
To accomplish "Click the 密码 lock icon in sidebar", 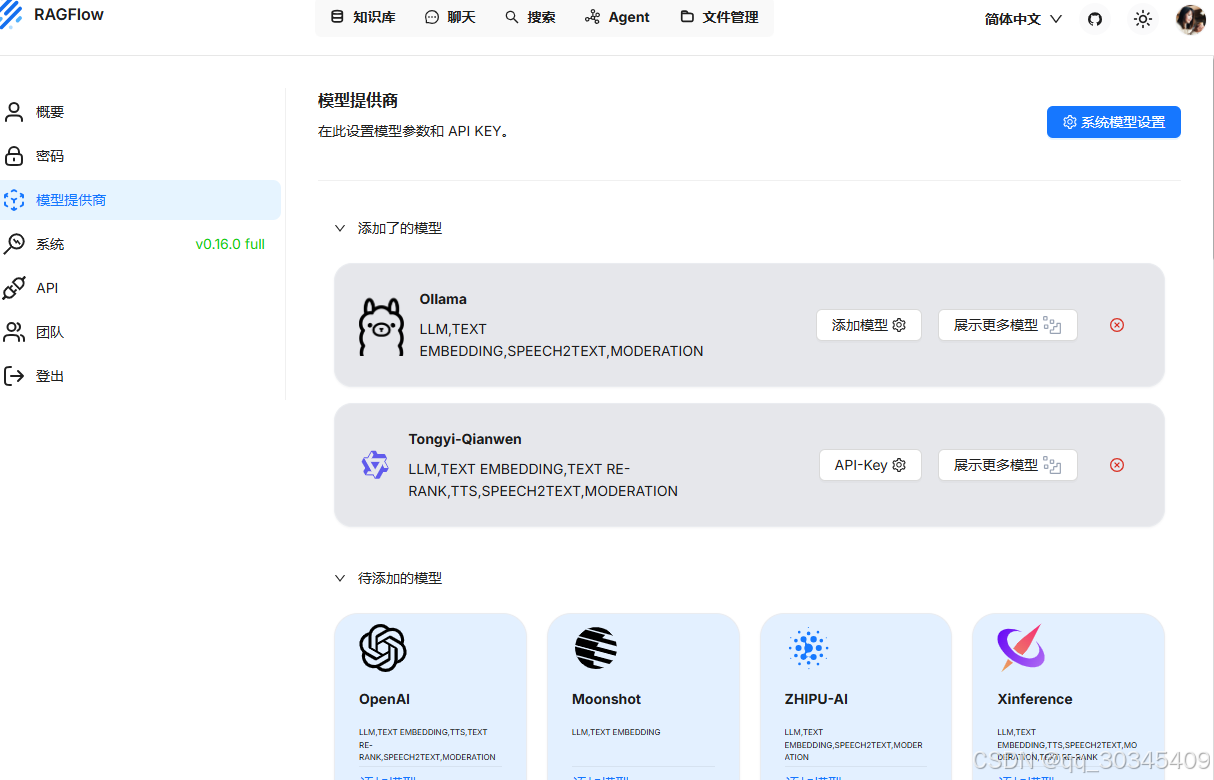I will click(x=14, y=156).
